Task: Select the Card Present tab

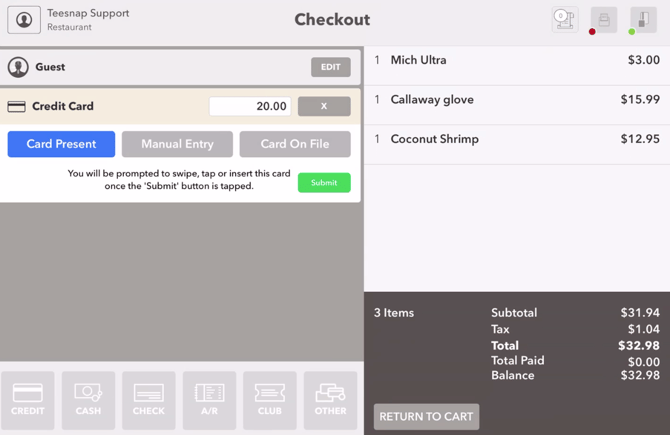Action: pyautogui.click(x=61, y=144)
